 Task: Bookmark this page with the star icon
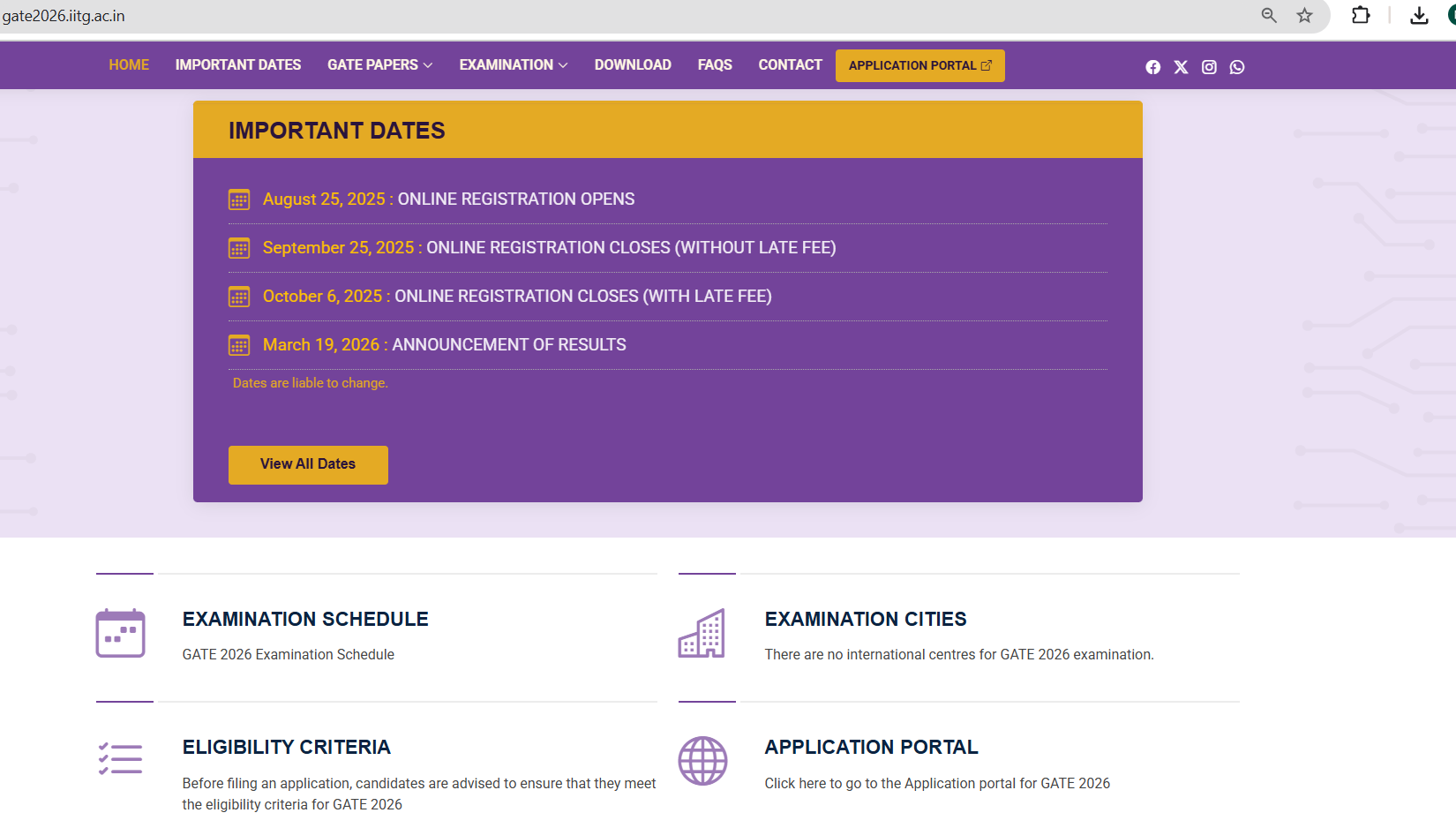click(1304, 15)
